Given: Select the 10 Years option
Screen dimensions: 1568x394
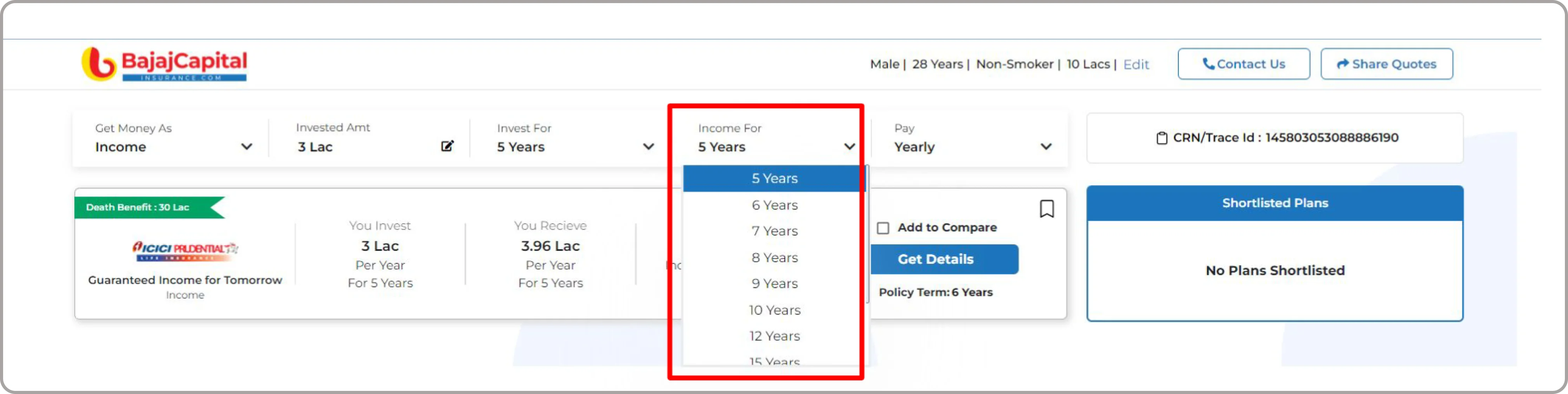Looking at the screenshot, I should (x=774, y=311).
